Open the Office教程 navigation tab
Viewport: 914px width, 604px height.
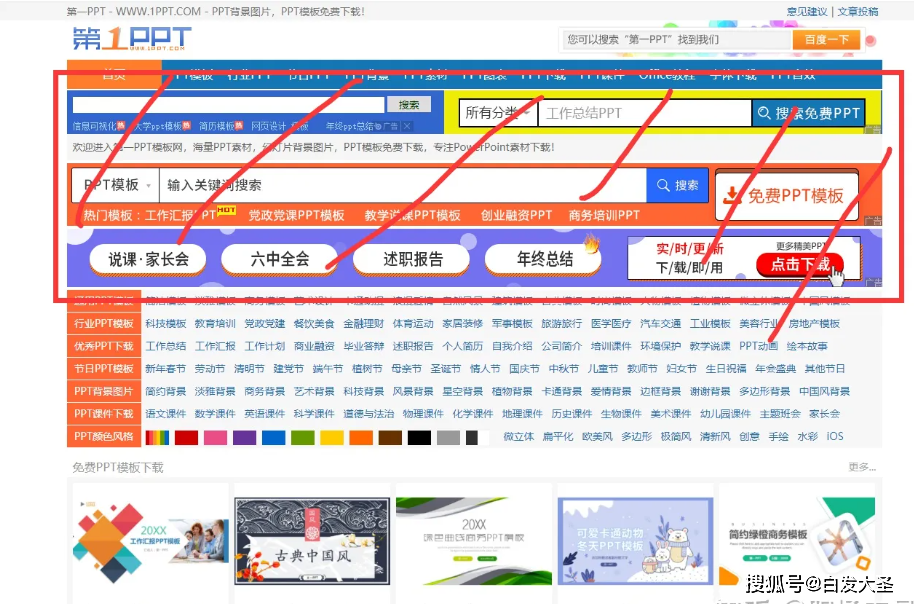(667, 75)
